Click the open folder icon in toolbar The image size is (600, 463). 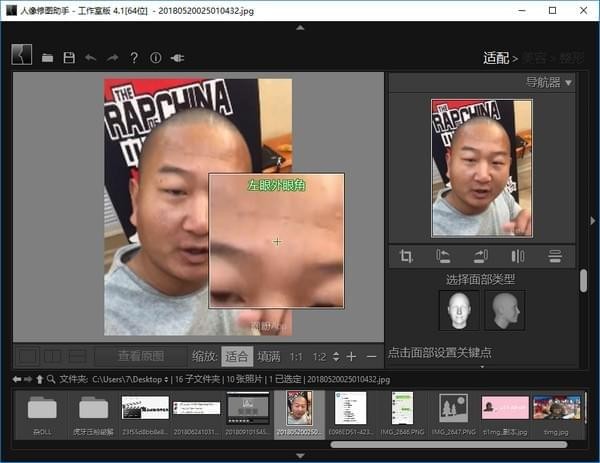[47, 58]
